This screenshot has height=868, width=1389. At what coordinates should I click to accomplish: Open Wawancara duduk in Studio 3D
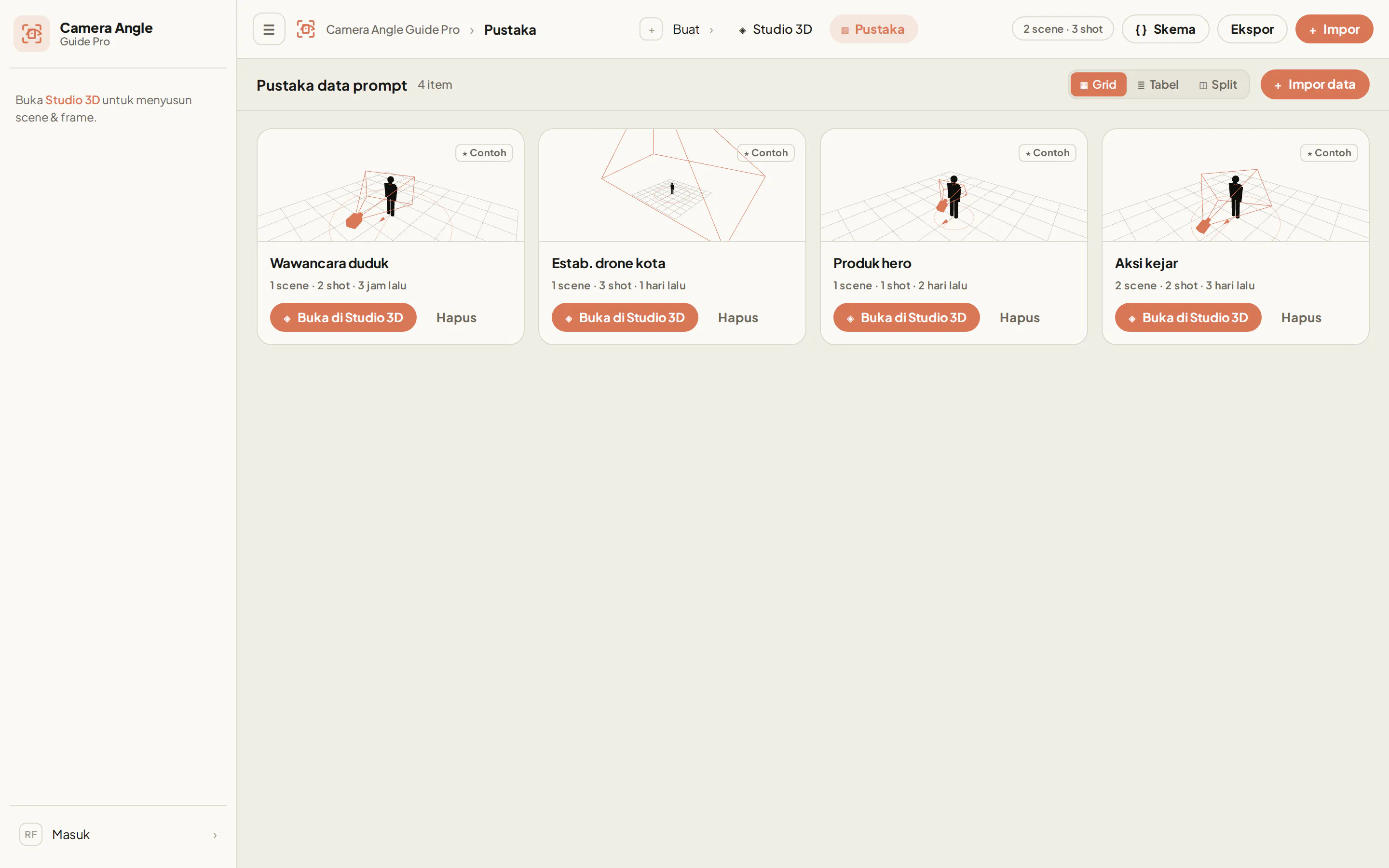[343, 317]
